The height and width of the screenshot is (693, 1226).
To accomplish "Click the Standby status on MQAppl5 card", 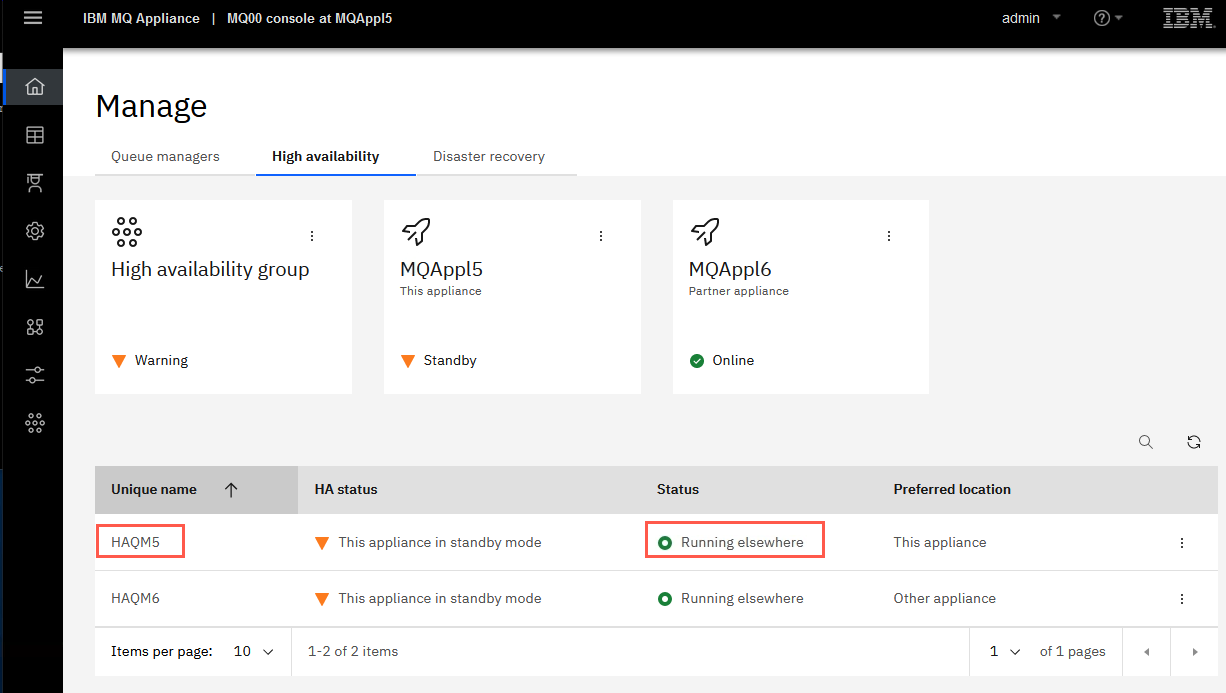I will tap(438, 360).
